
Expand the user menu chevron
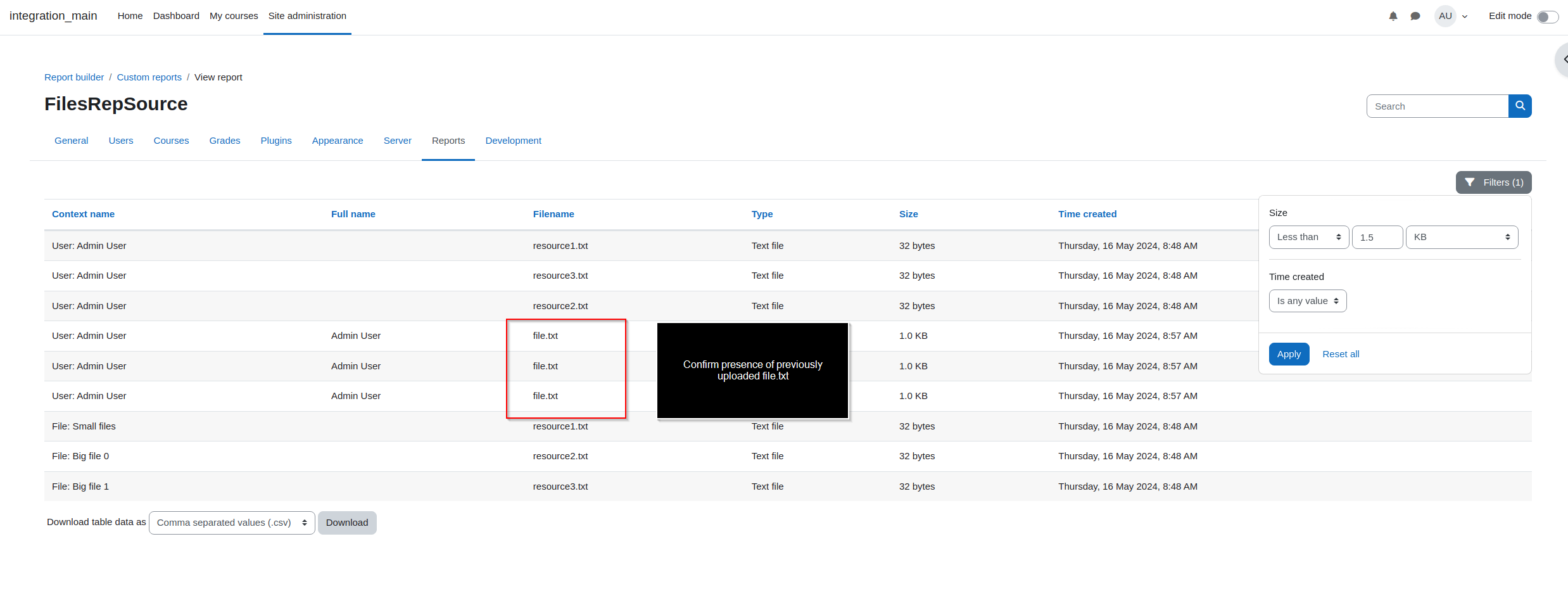coord(1465,17)
